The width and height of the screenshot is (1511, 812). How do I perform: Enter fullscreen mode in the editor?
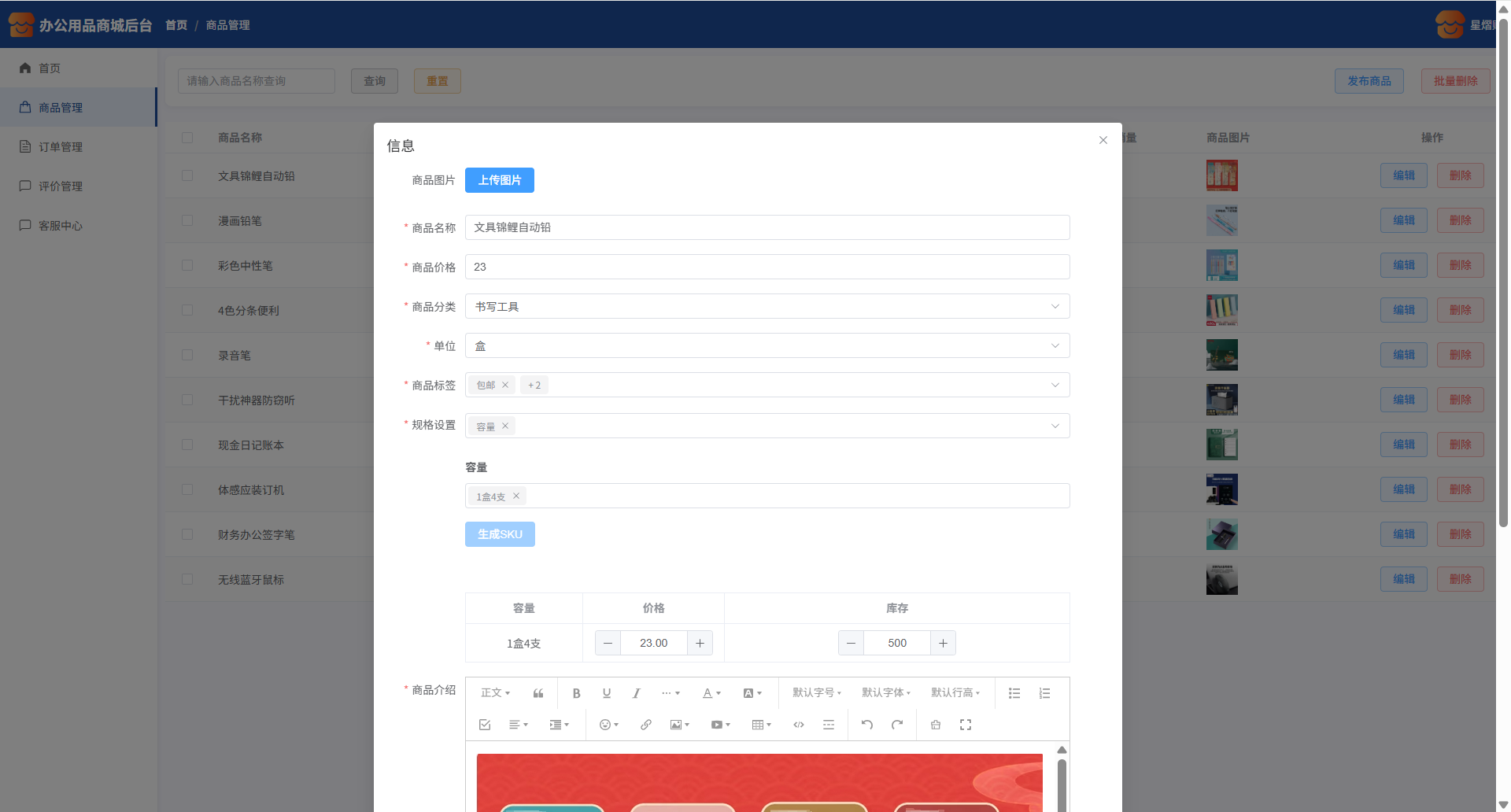pos(965,725)
